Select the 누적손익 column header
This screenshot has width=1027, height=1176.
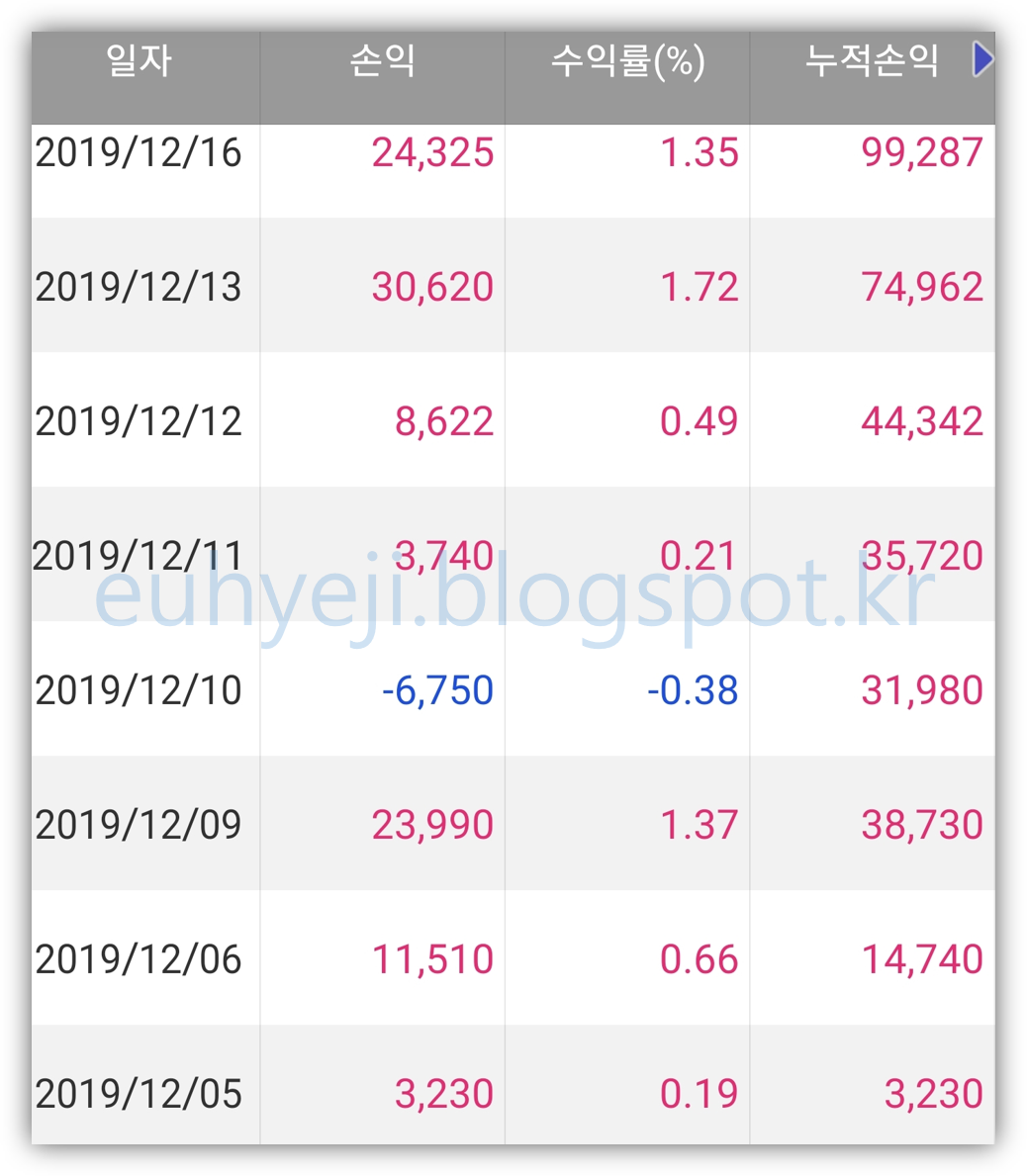872,60
